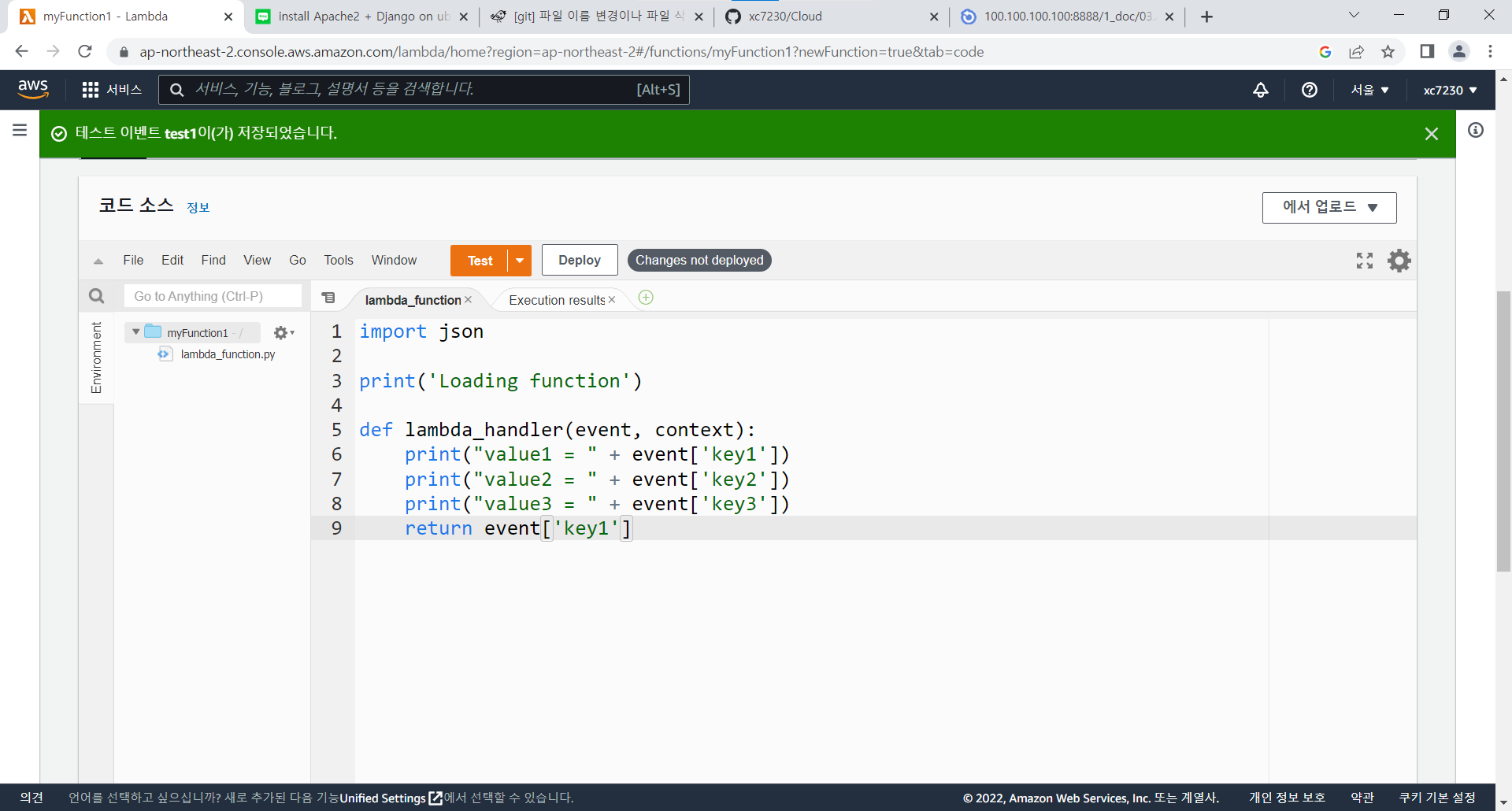Click the tab list icon beside lambda_function
Screen dimensions: 1512x811
point(329,298)
